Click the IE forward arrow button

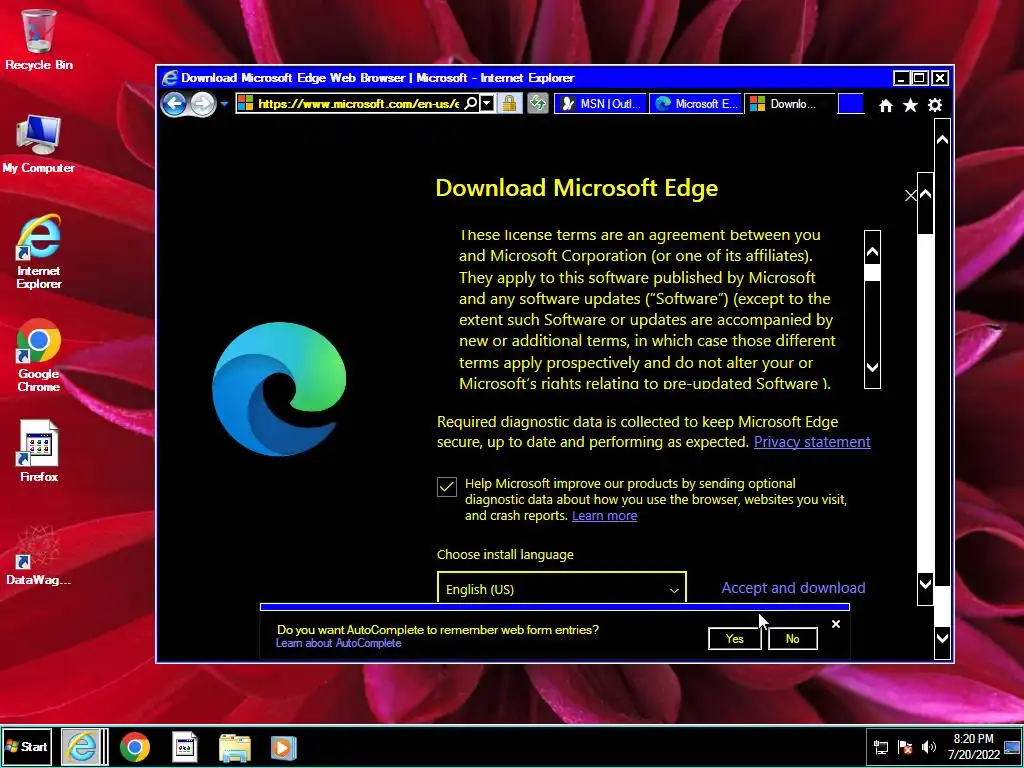203,104
